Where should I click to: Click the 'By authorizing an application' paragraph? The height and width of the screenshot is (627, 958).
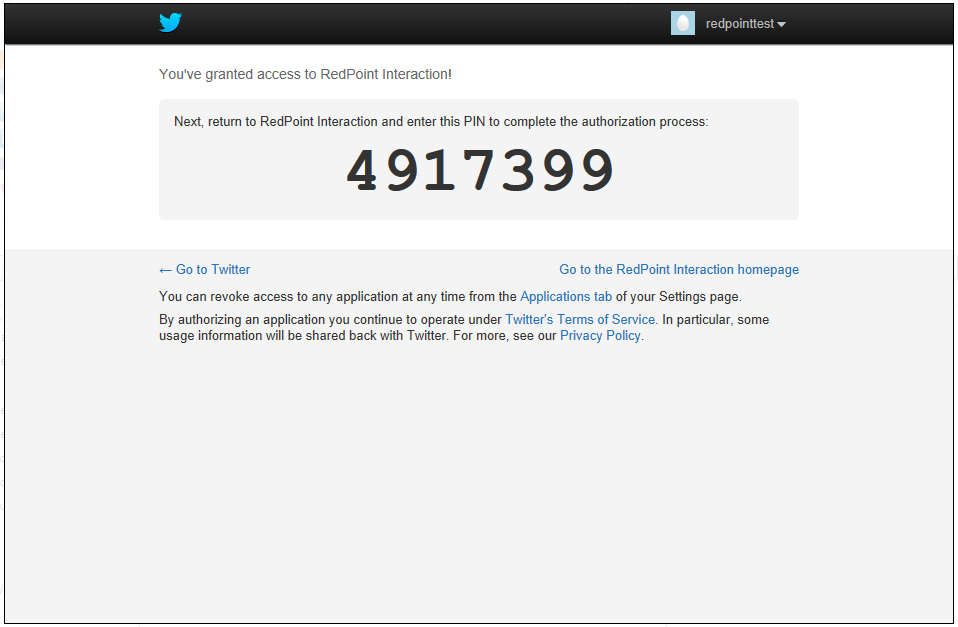pyautogui.click(x=330, y=320)
